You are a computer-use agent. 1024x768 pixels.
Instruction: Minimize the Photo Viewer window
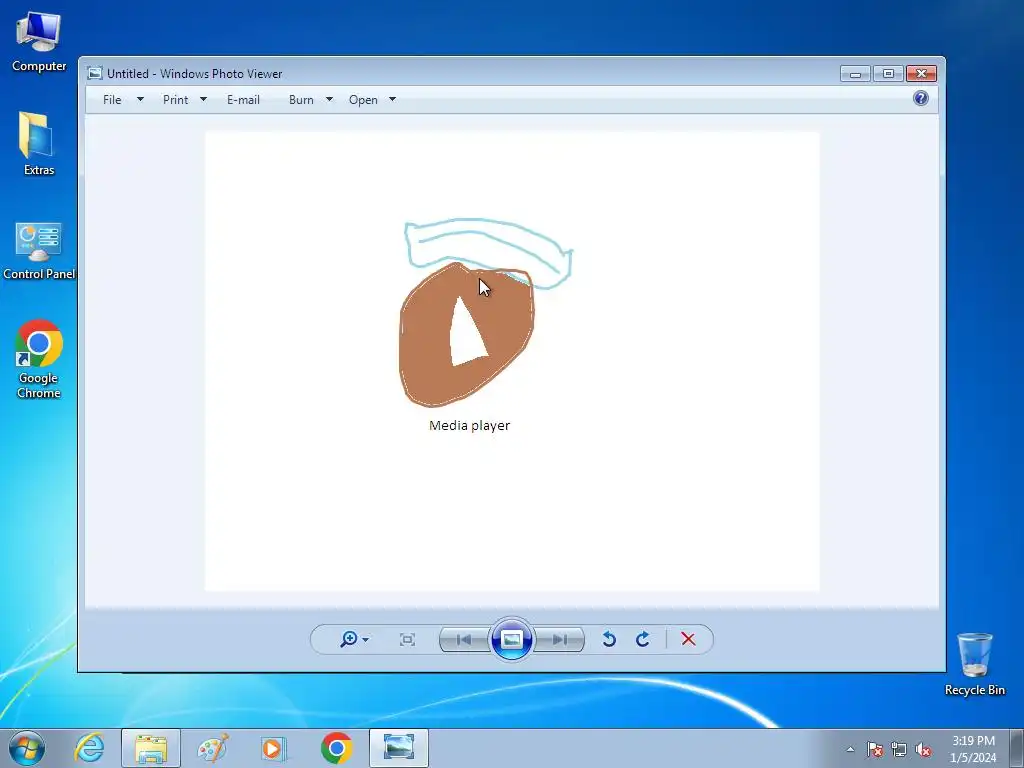point(856,73)
